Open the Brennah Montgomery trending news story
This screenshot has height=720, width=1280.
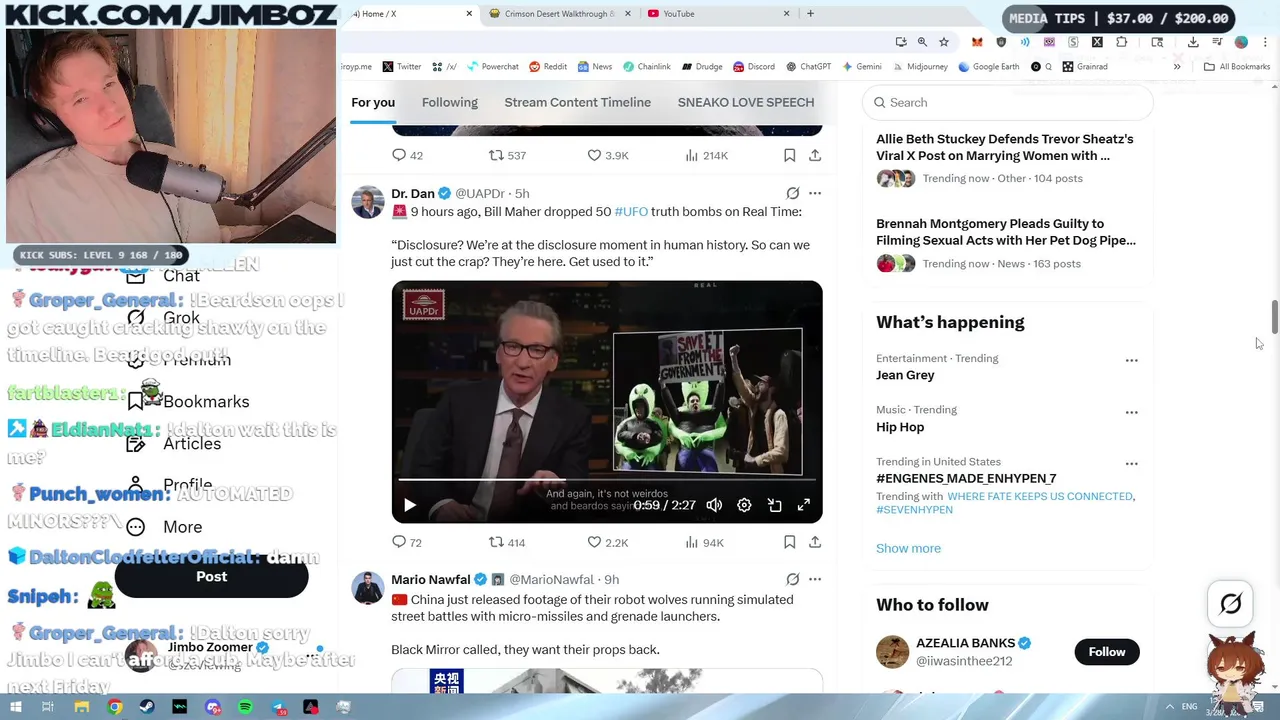click(1006, 232)
